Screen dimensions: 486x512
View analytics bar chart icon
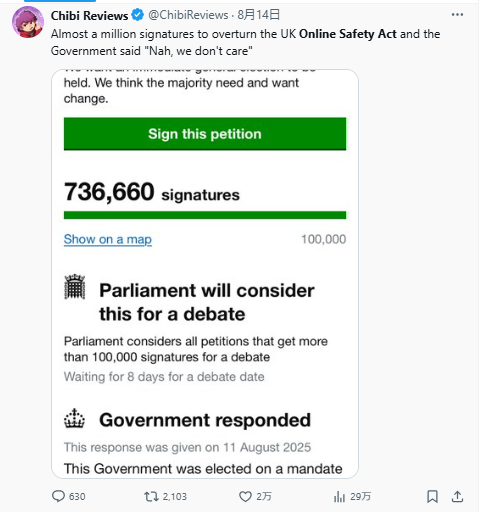click(339, 497)
